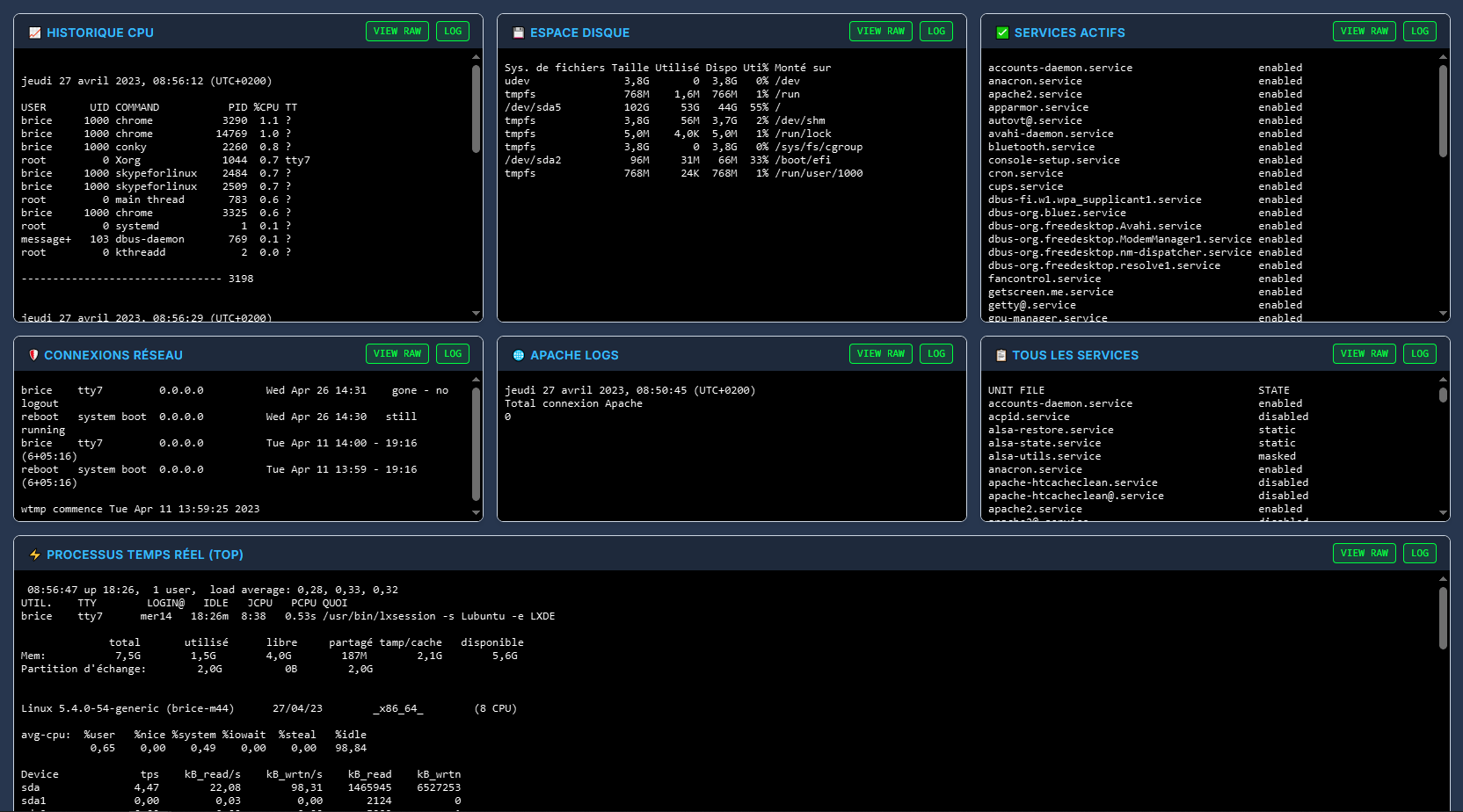The height and width of the screenshot is (812, 1463).
Task: Click alsa-restore.service entry
Action: click(1051, 430)
